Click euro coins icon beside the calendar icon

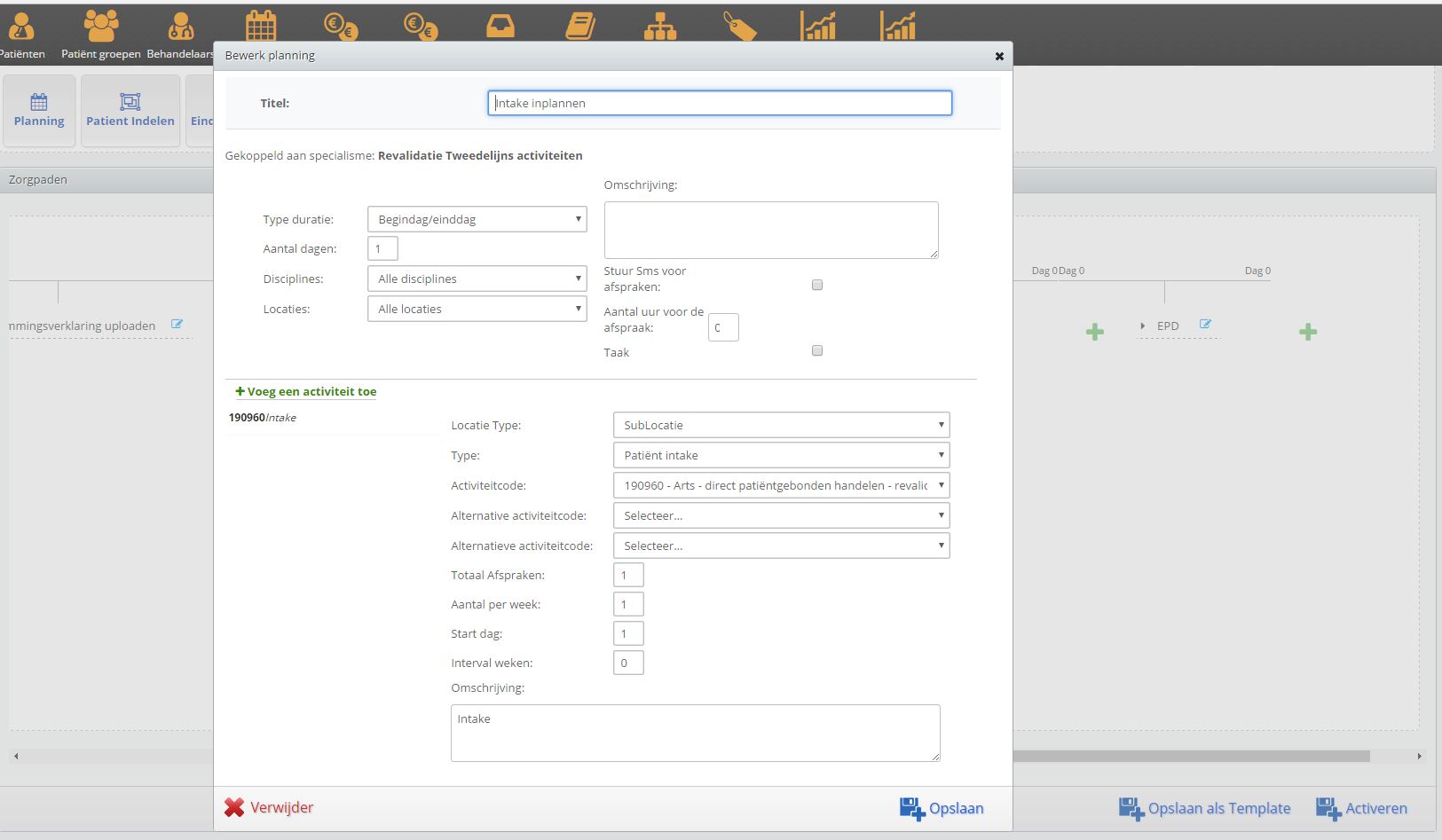click(341, 27)
